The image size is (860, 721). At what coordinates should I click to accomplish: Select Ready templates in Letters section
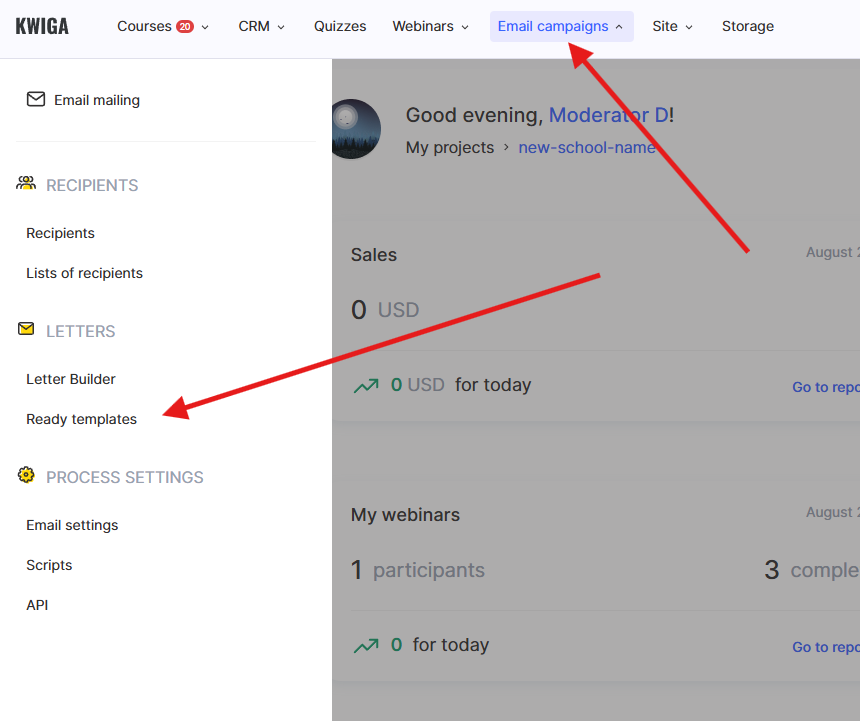click(82, 419)
